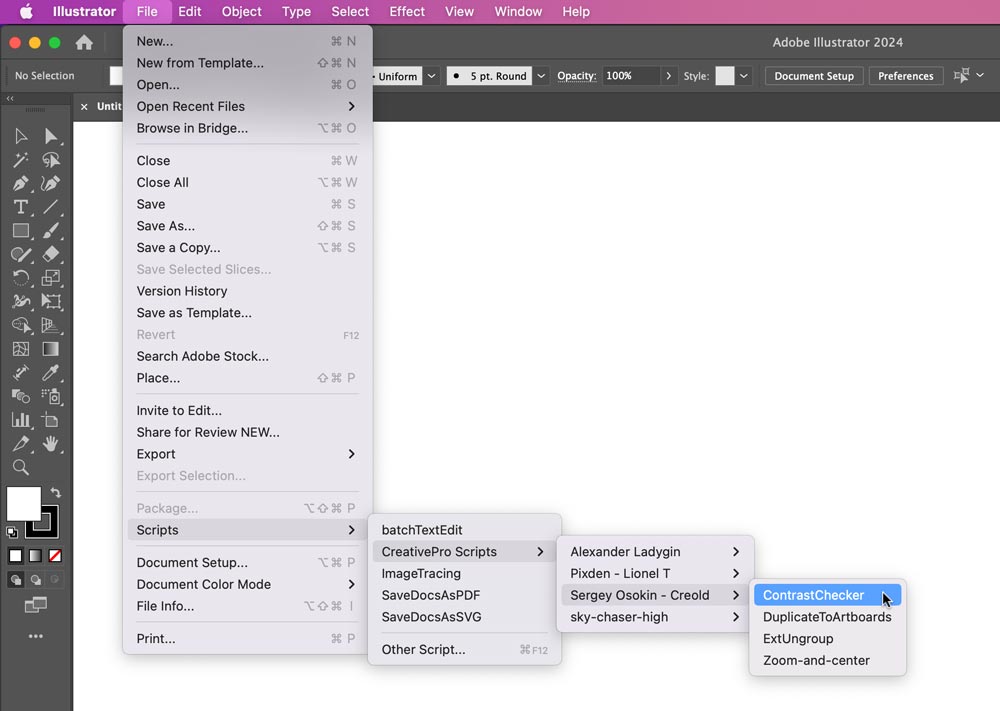
Task: Select the Artboard tool
Action: [x=50, y=420]
